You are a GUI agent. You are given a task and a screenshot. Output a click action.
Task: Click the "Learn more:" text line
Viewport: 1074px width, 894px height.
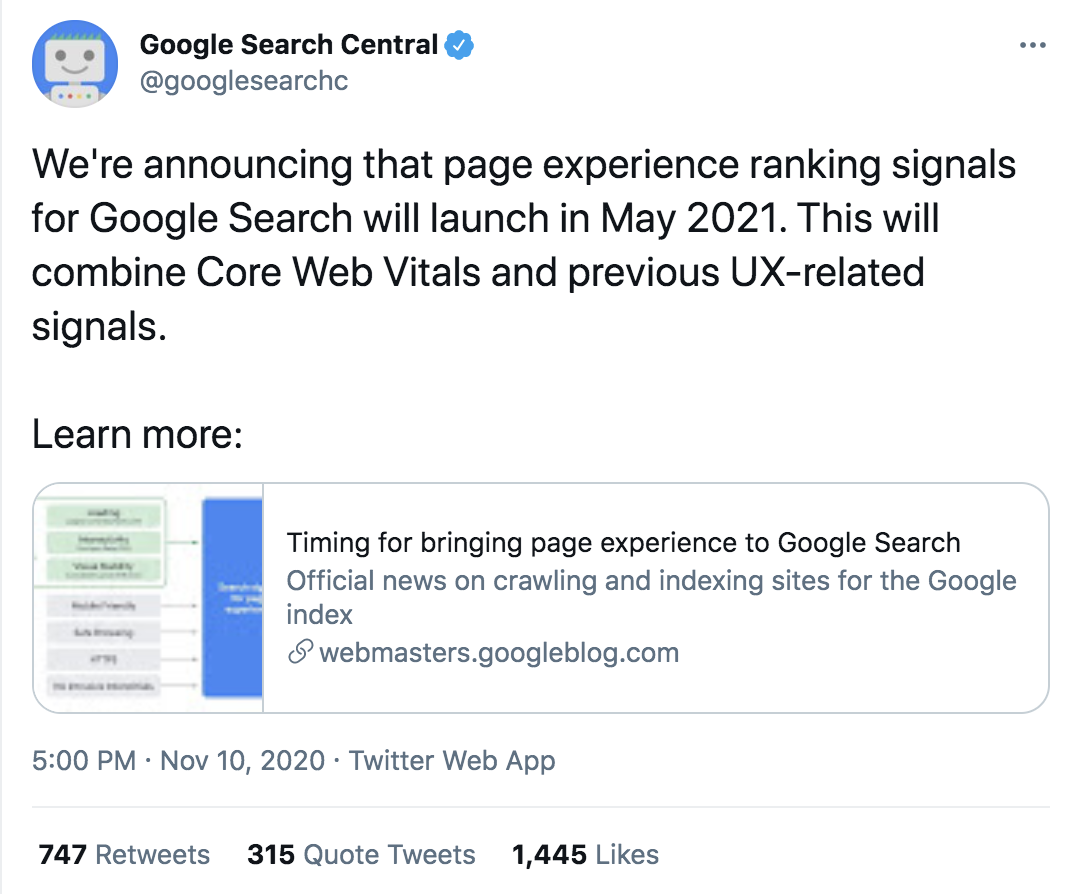137,434
